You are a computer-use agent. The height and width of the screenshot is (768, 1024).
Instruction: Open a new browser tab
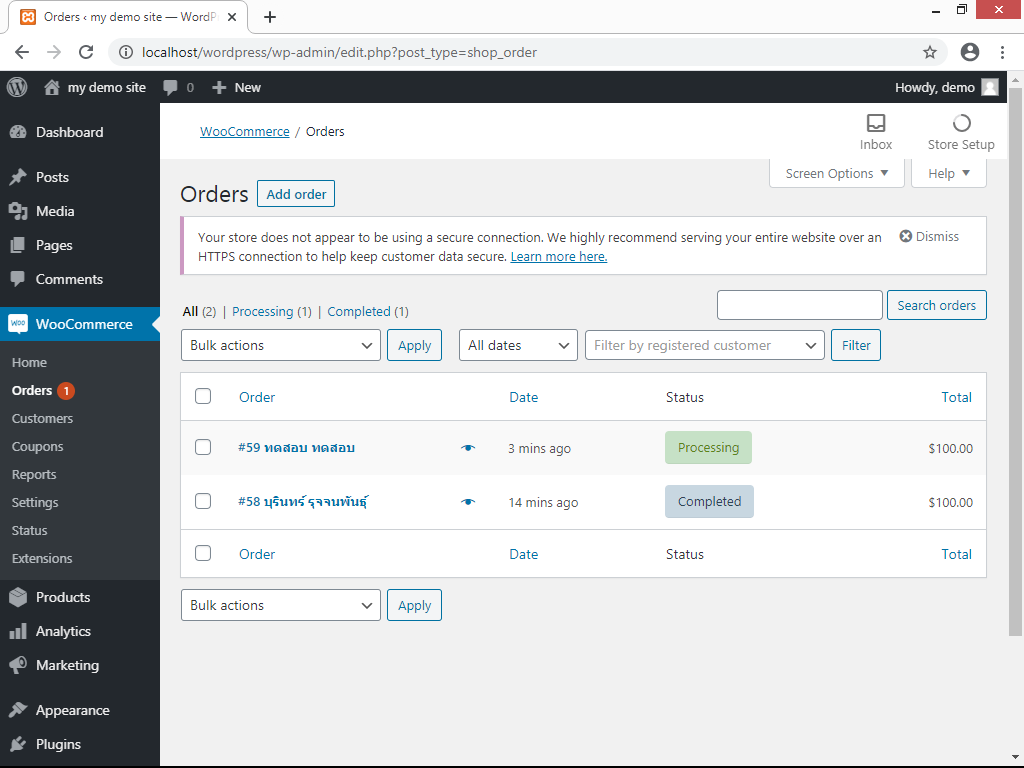point(270,17)
